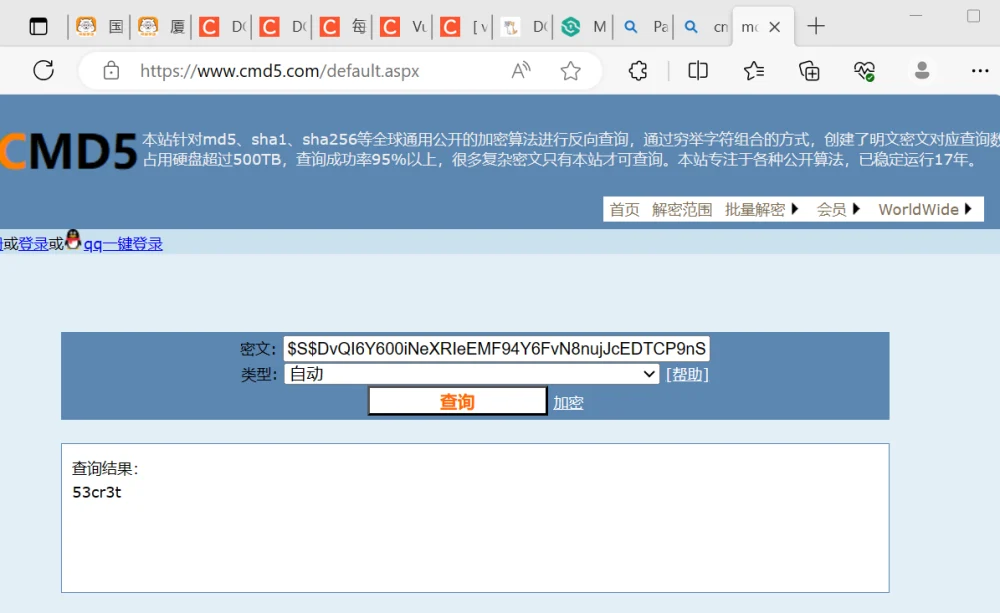This screenshot has width=1000, height=613.
Task: Open the Extensions puzzle icon
Action: coord(638,70)
